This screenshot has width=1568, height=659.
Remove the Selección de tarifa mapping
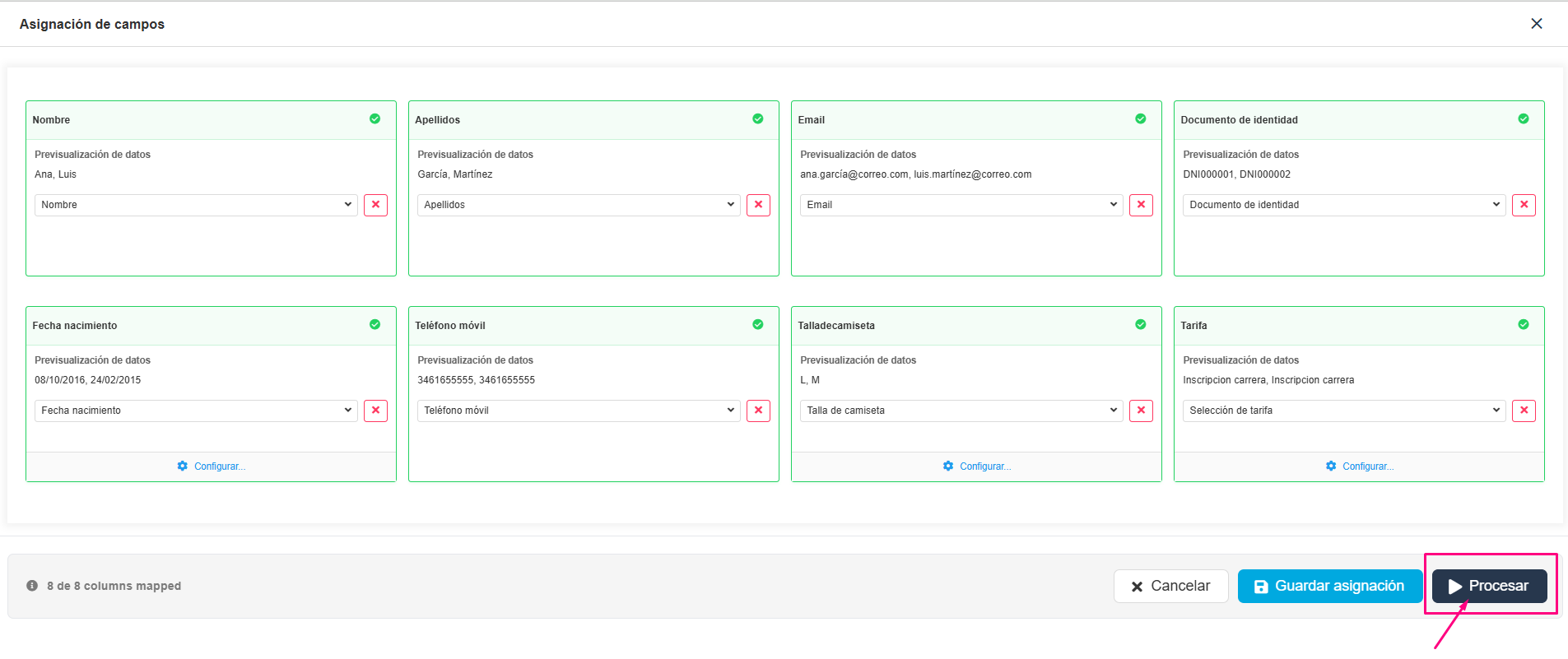tap(1524, 411)
